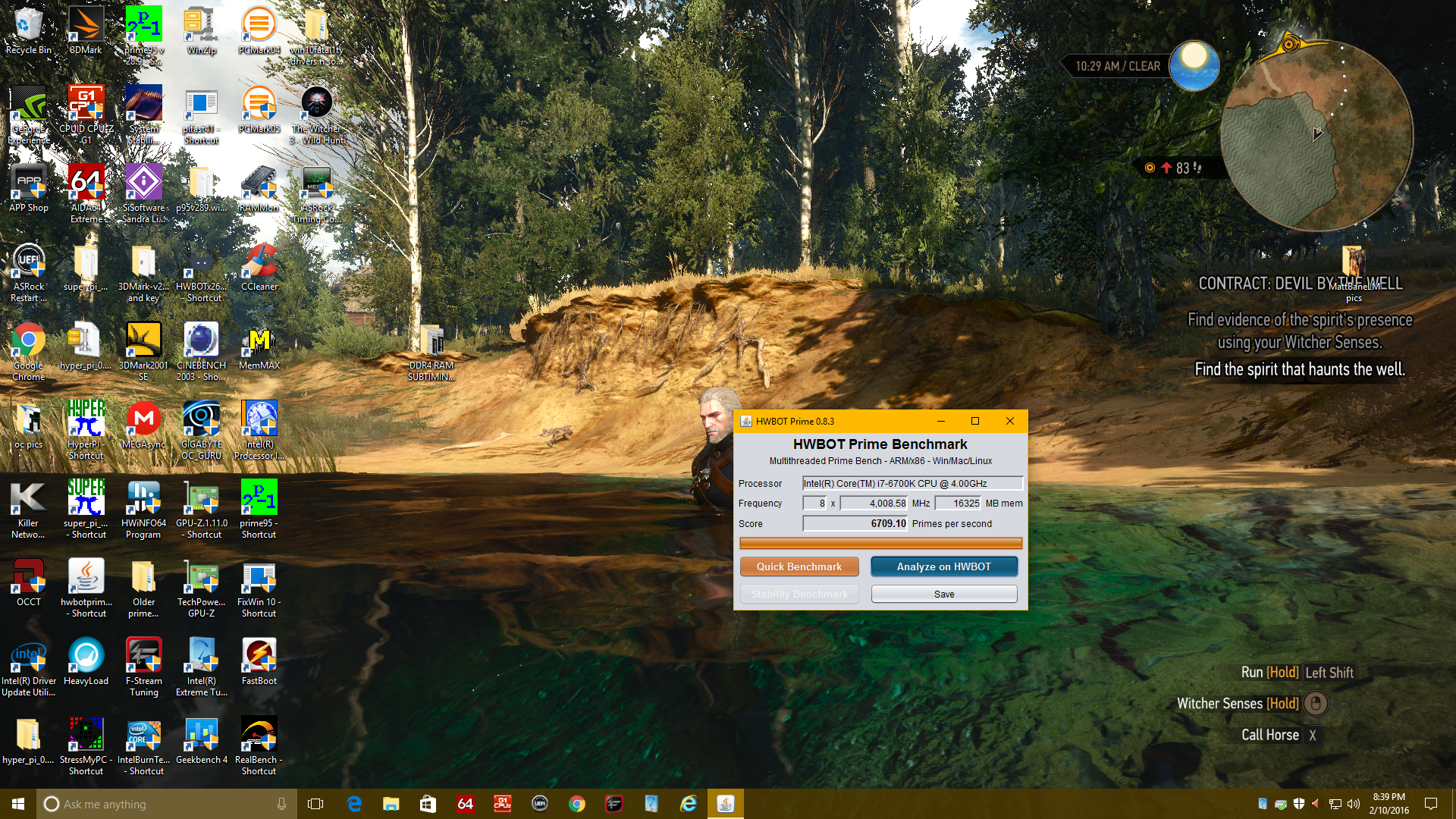Launch CPUID CPU-Z G1 shortcut
Viewport: 1456px width, 819px height.
(x=86, y=115)
